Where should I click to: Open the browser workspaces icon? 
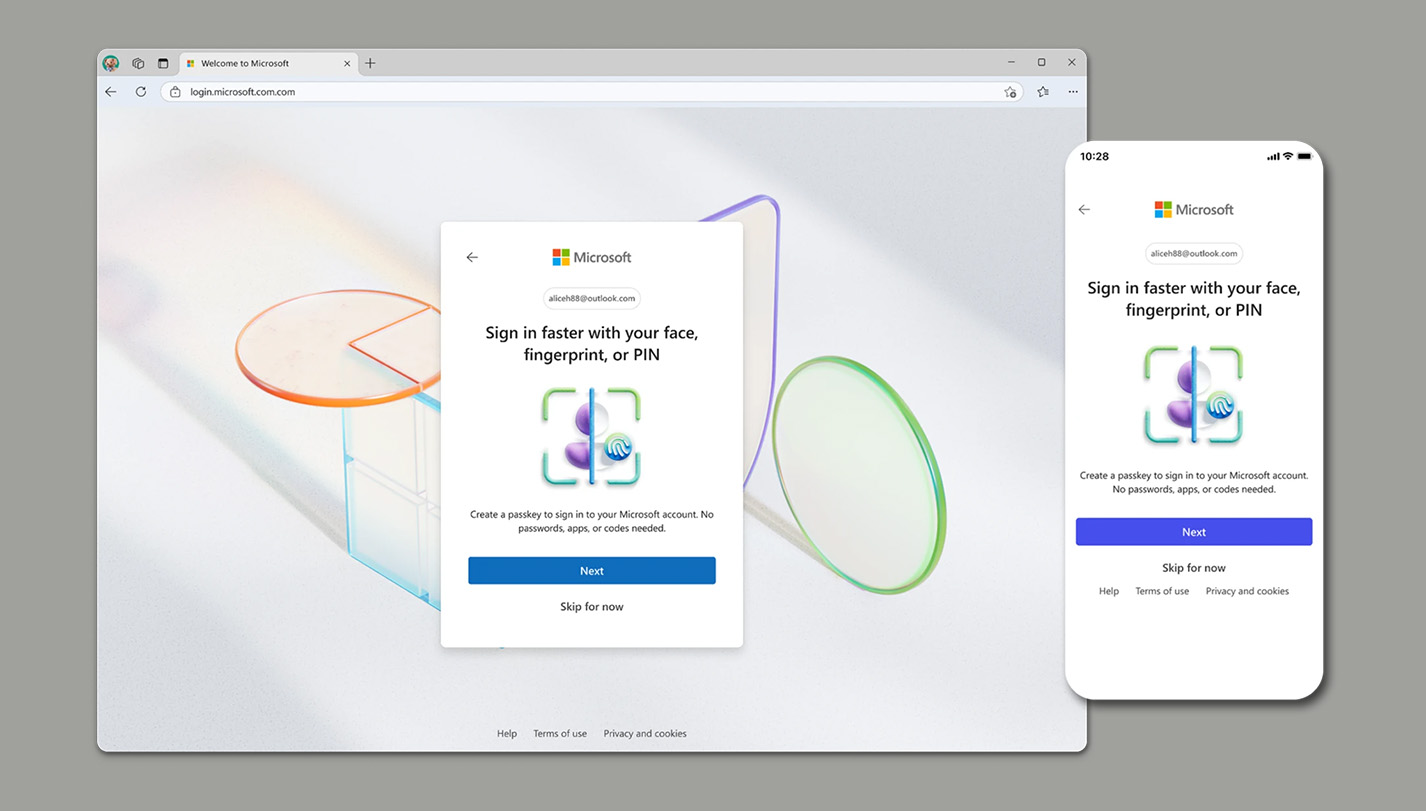point(138,63)
